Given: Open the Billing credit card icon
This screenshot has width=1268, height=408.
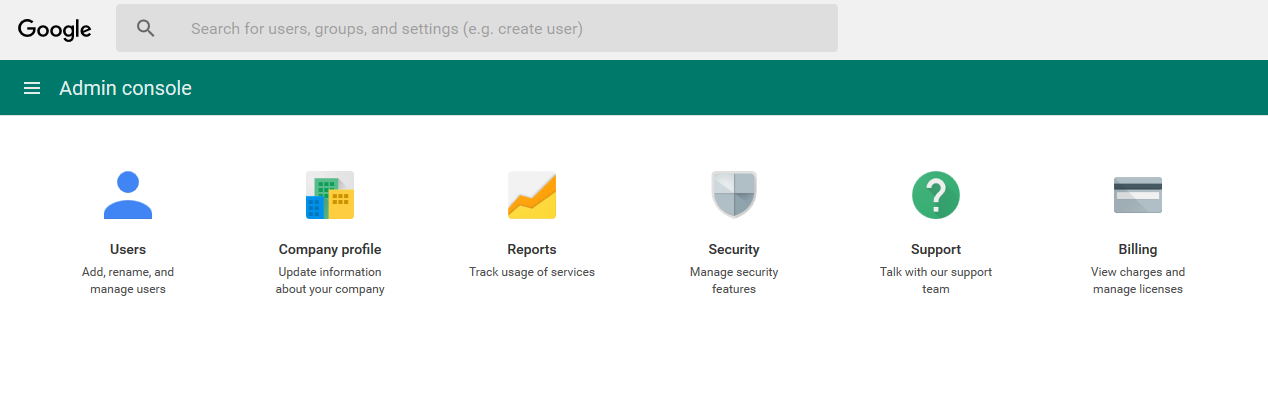Looking at the screenshot, I should 1138,195.
